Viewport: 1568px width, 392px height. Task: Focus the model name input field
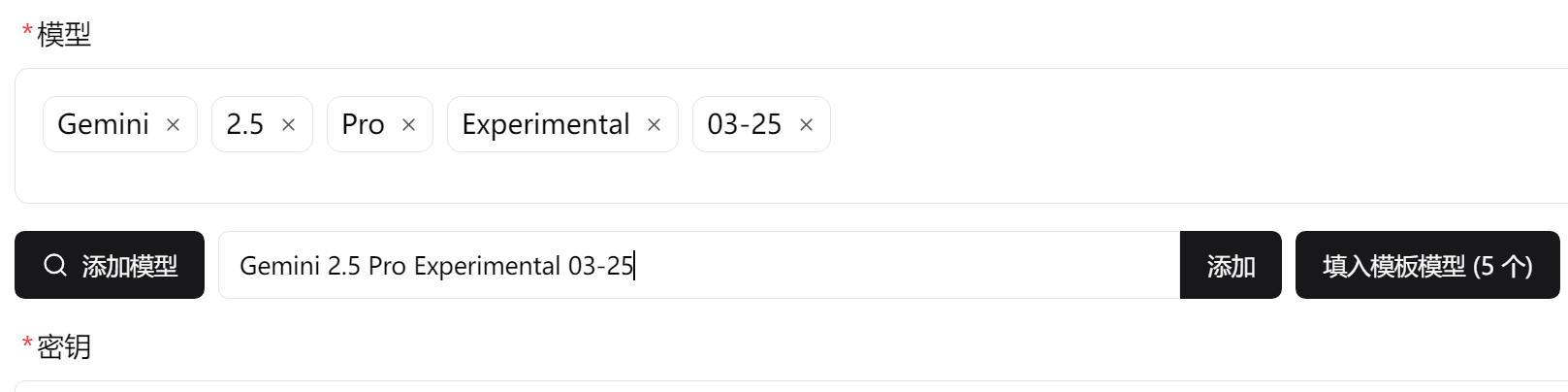[x=699, y=265]
